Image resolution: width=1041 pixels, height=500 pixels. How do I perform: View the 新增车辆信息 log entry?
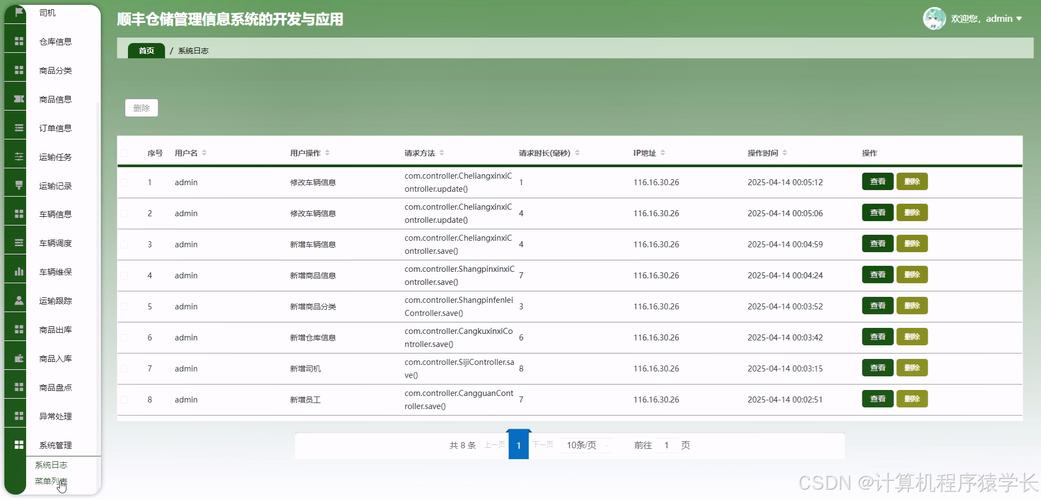coord(878,244)
